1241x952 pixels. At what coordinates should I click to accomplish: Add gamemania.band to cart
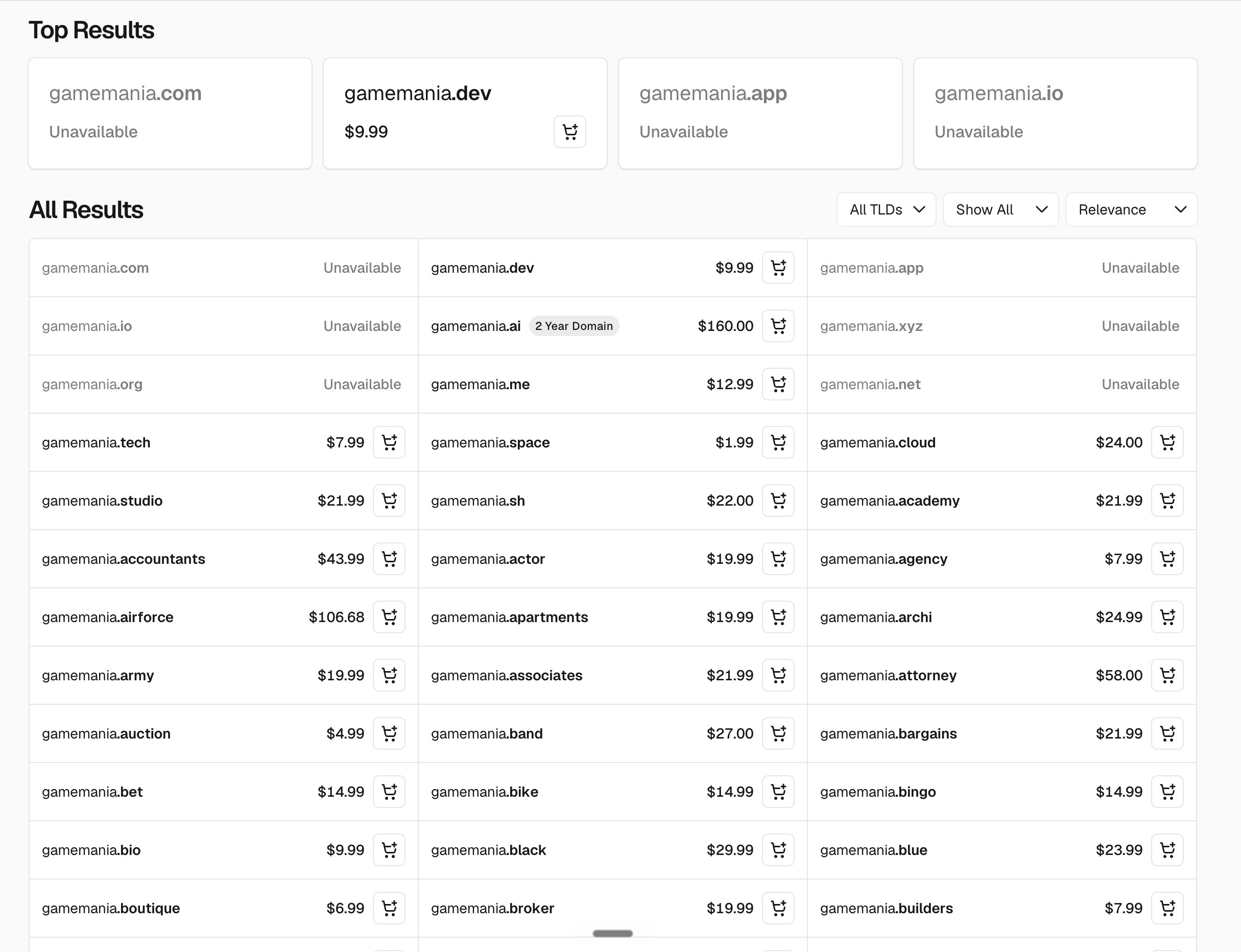[778, 734]
